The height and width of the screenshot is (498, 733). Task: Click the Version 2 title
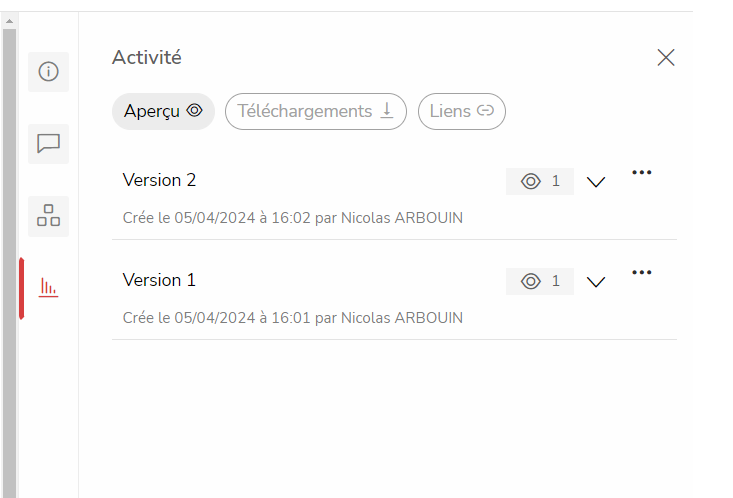(159, 180)
